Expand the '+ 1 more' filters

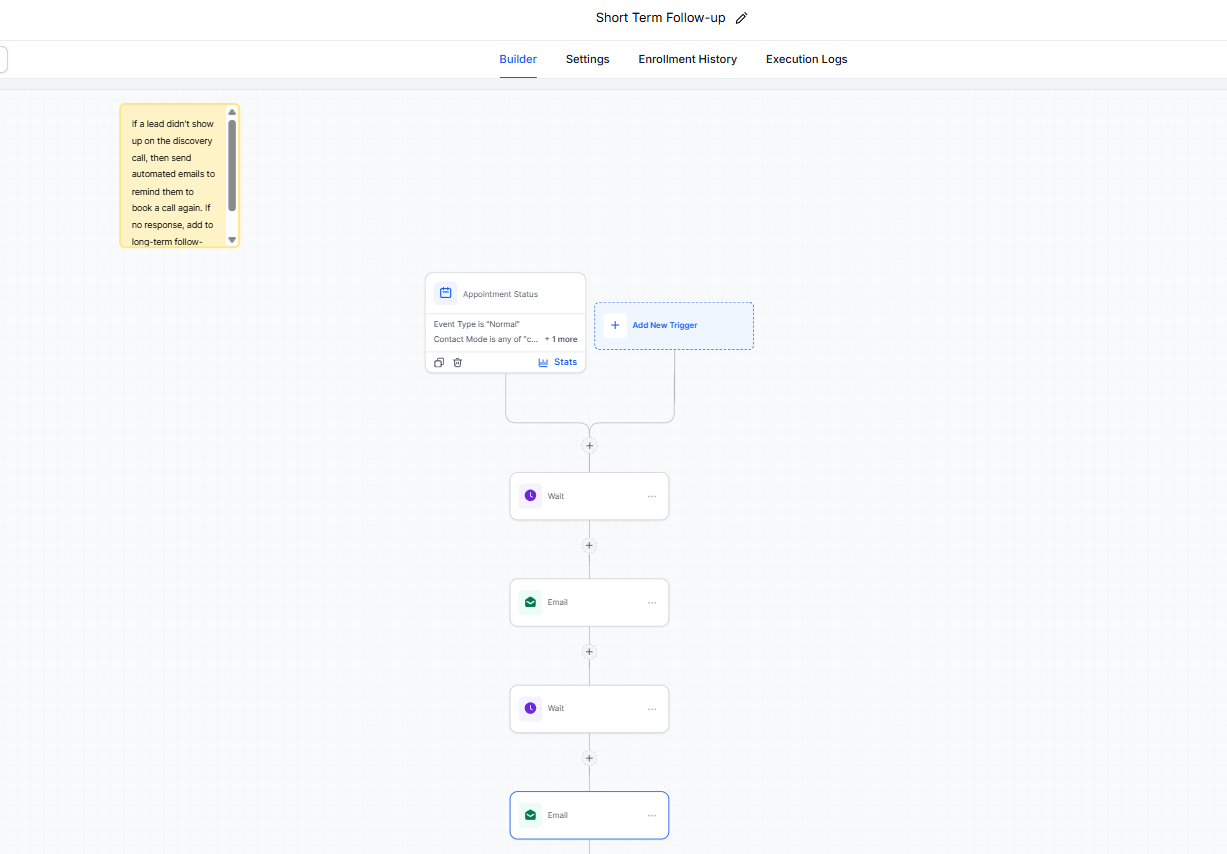tap(561, 339)
